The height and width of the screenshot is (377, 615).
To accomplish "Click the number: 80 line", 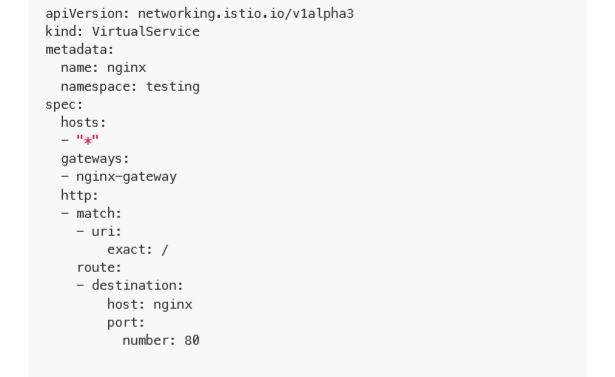I will coord(161,340).
